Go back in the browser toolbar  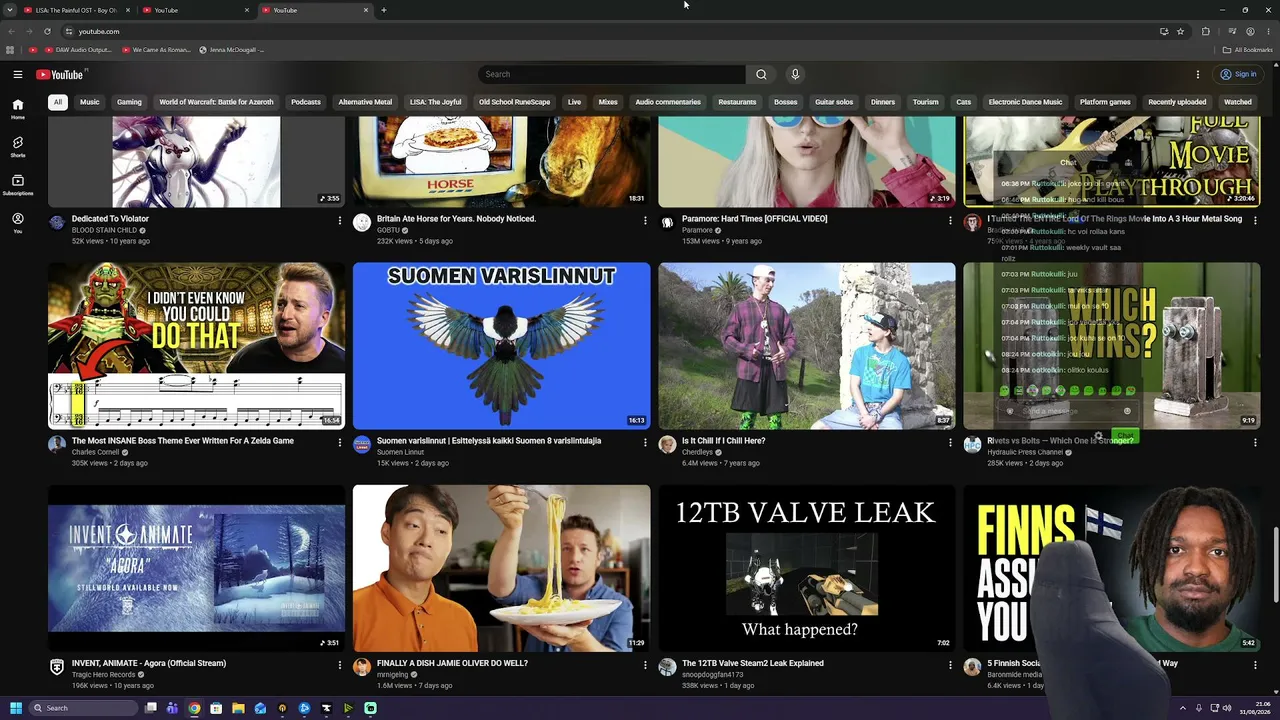(11, 31)
